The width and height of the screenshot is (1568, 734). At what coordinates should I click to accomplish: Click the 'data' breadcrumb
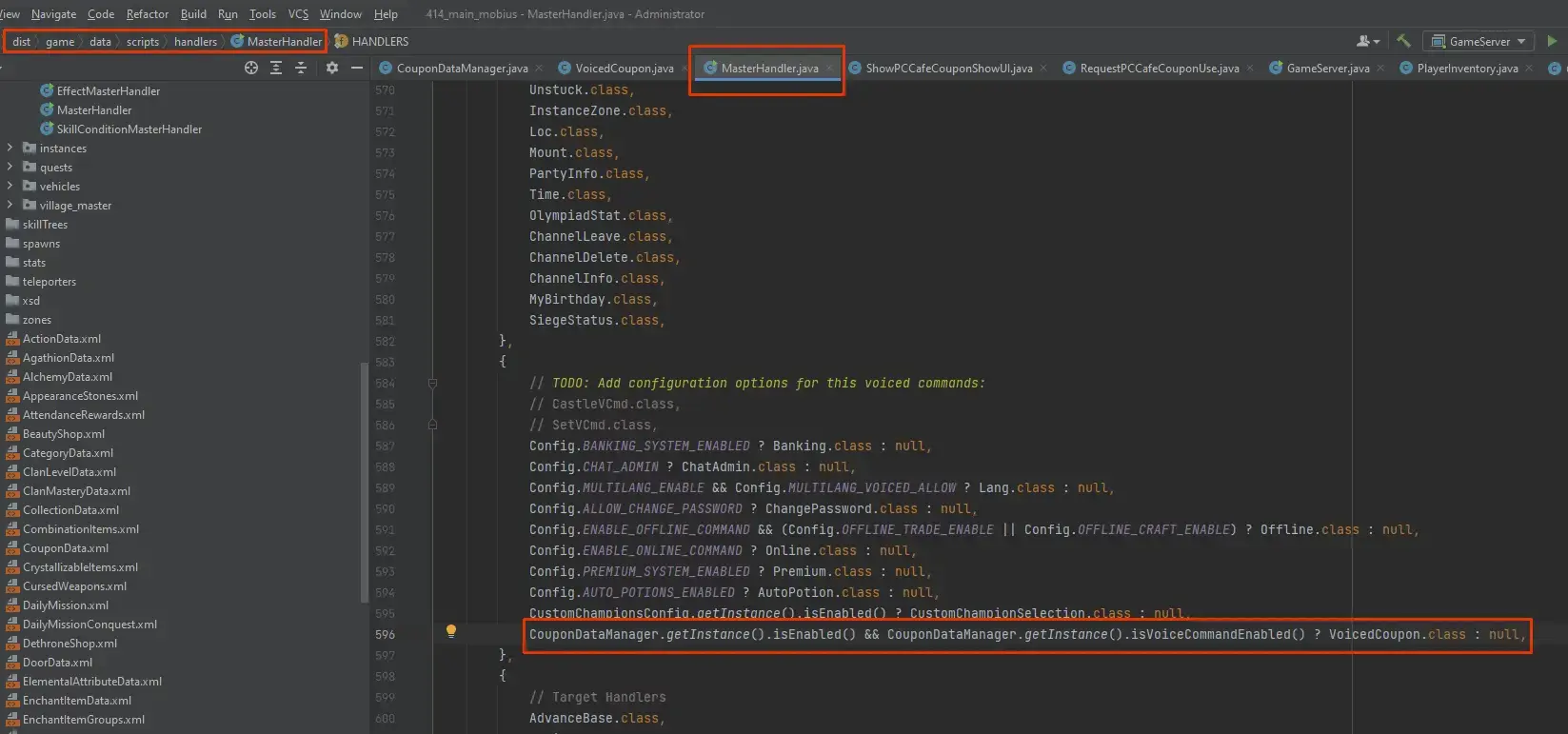coord(100,41)
